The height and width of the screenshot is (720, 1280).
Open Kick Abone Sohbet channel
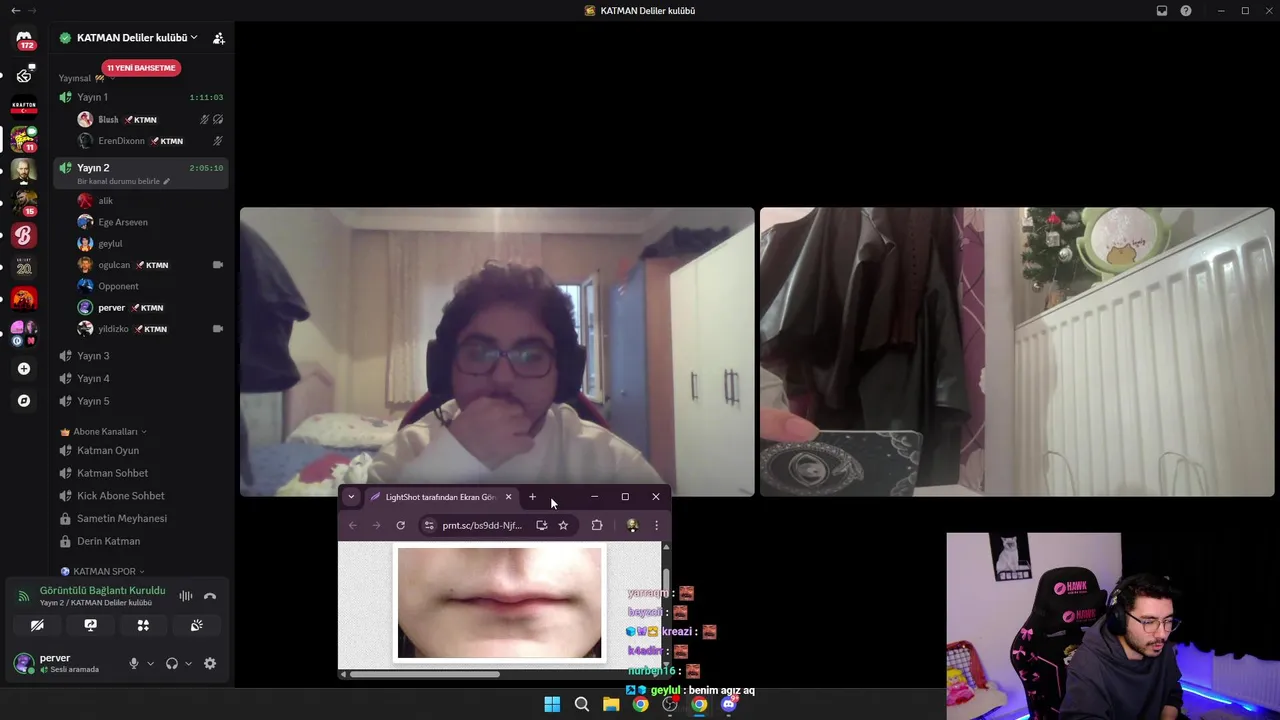point(141,496)
